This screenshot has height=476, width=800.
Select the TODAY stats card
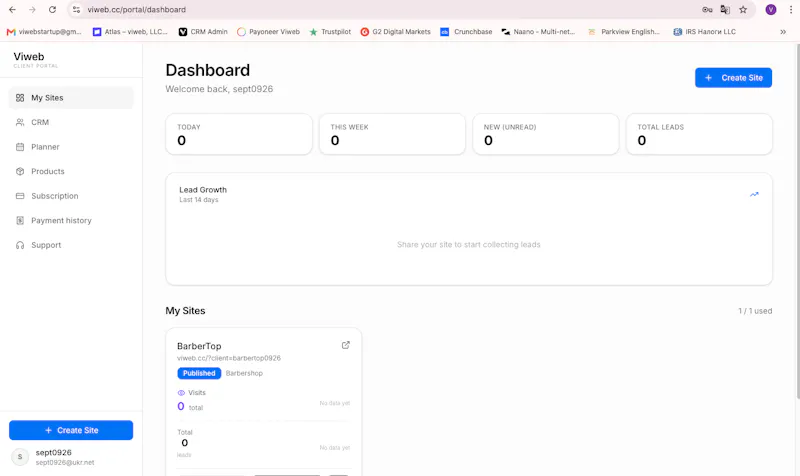(239, 134)
